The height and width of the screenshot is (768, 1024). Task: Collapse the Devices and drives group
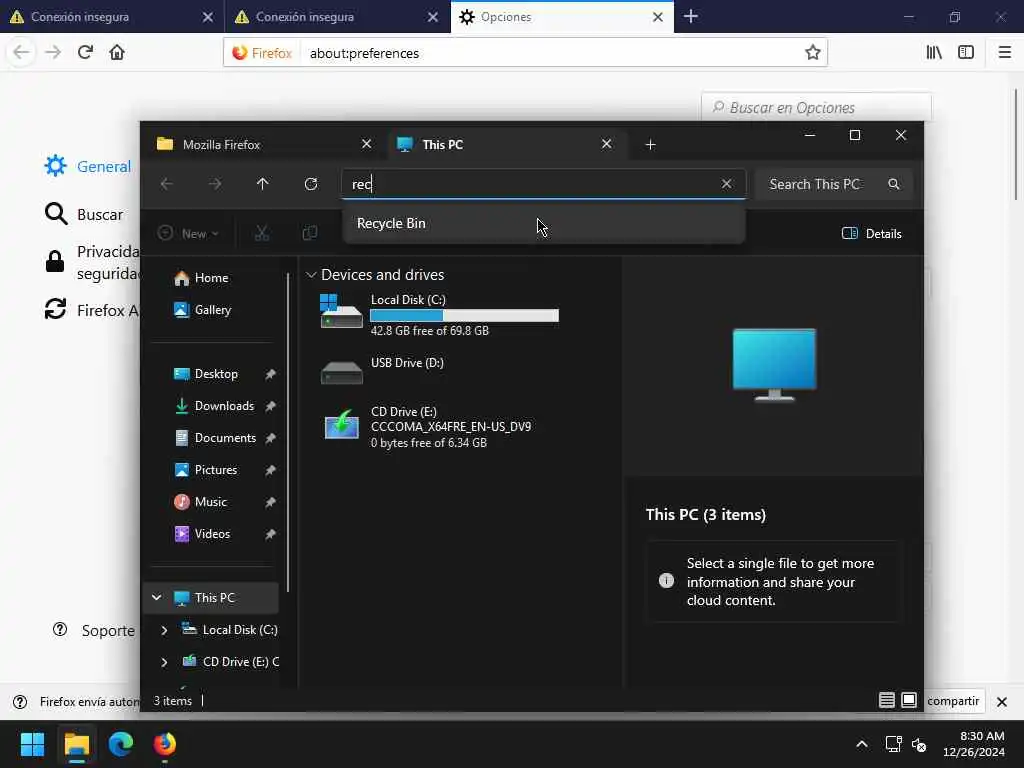tap(311, 275)
